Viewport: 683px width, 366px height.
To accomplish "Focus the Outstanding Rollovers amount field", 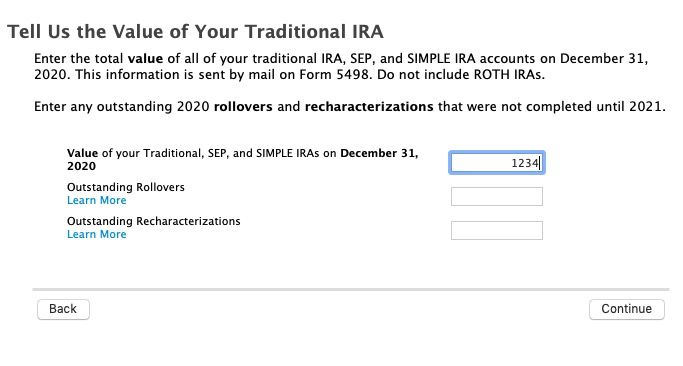I will (x=497, y=197).
